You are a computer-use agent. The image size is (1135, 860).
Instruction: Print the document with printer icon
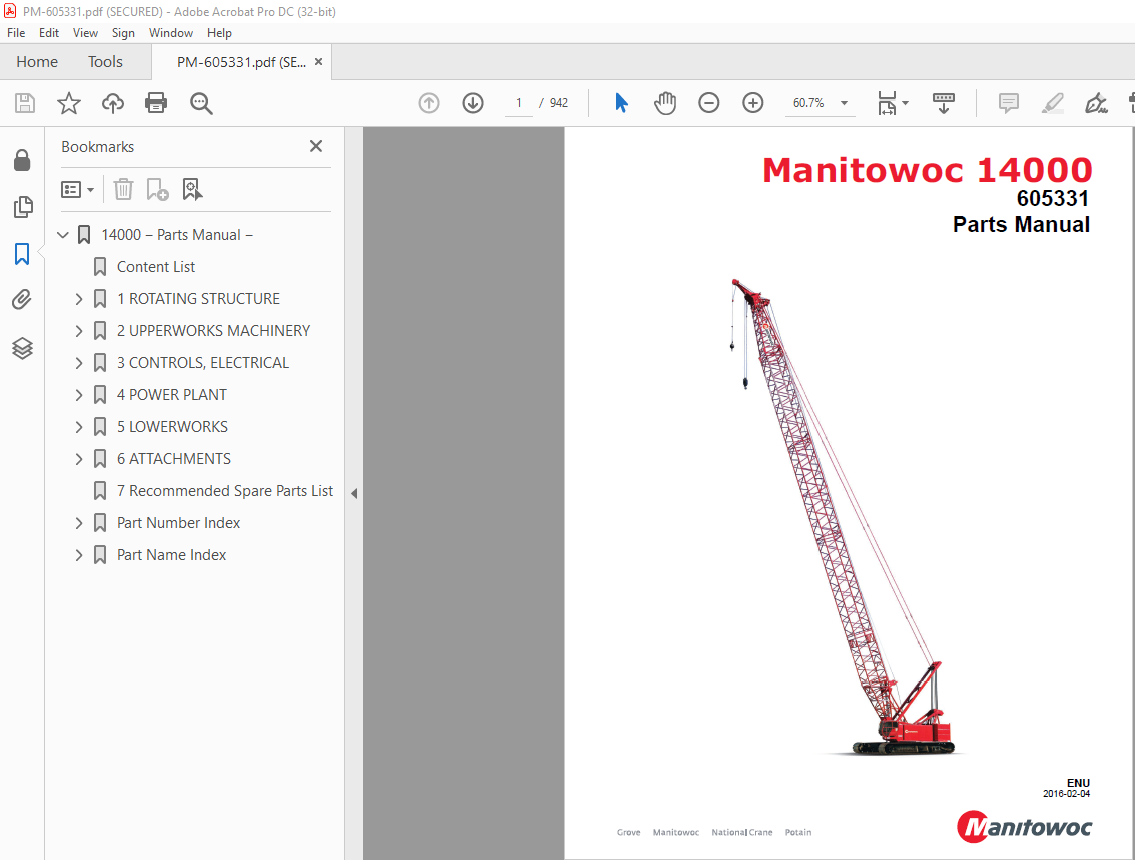pos(156,103)
